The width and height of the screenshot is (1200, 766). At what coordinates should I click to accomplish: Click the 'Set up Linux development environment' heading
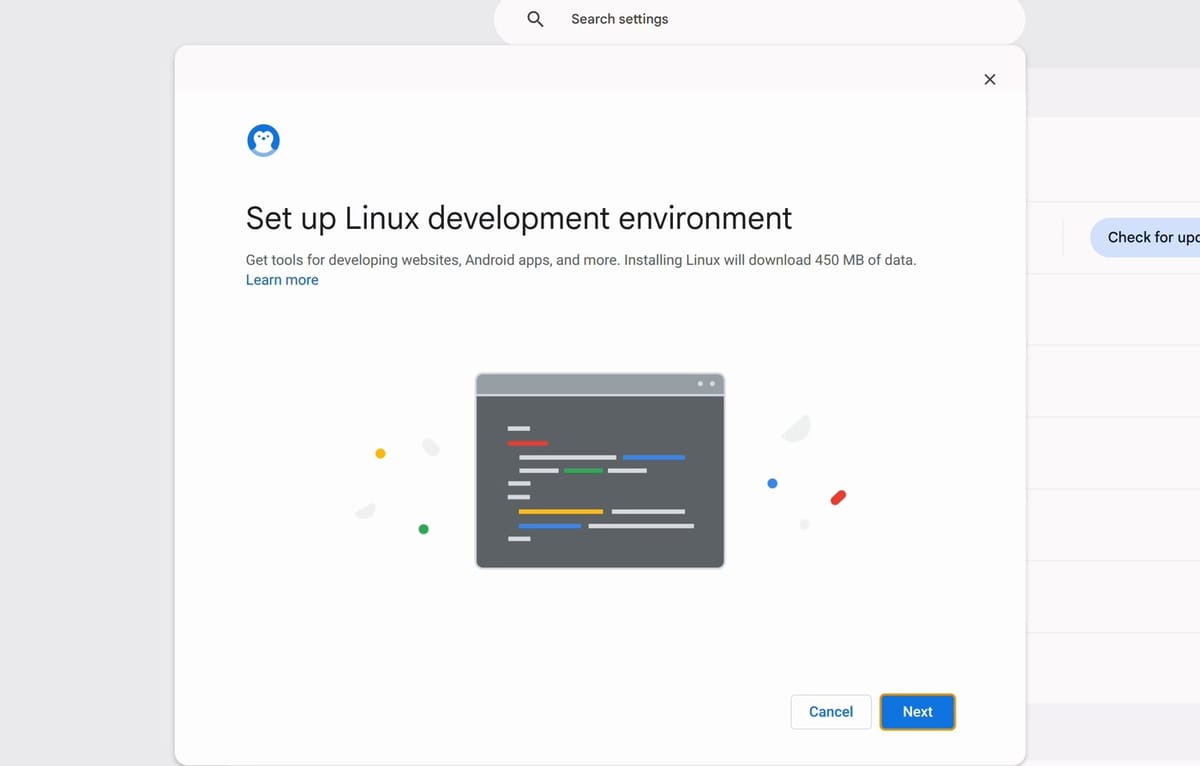coord(519,218)
